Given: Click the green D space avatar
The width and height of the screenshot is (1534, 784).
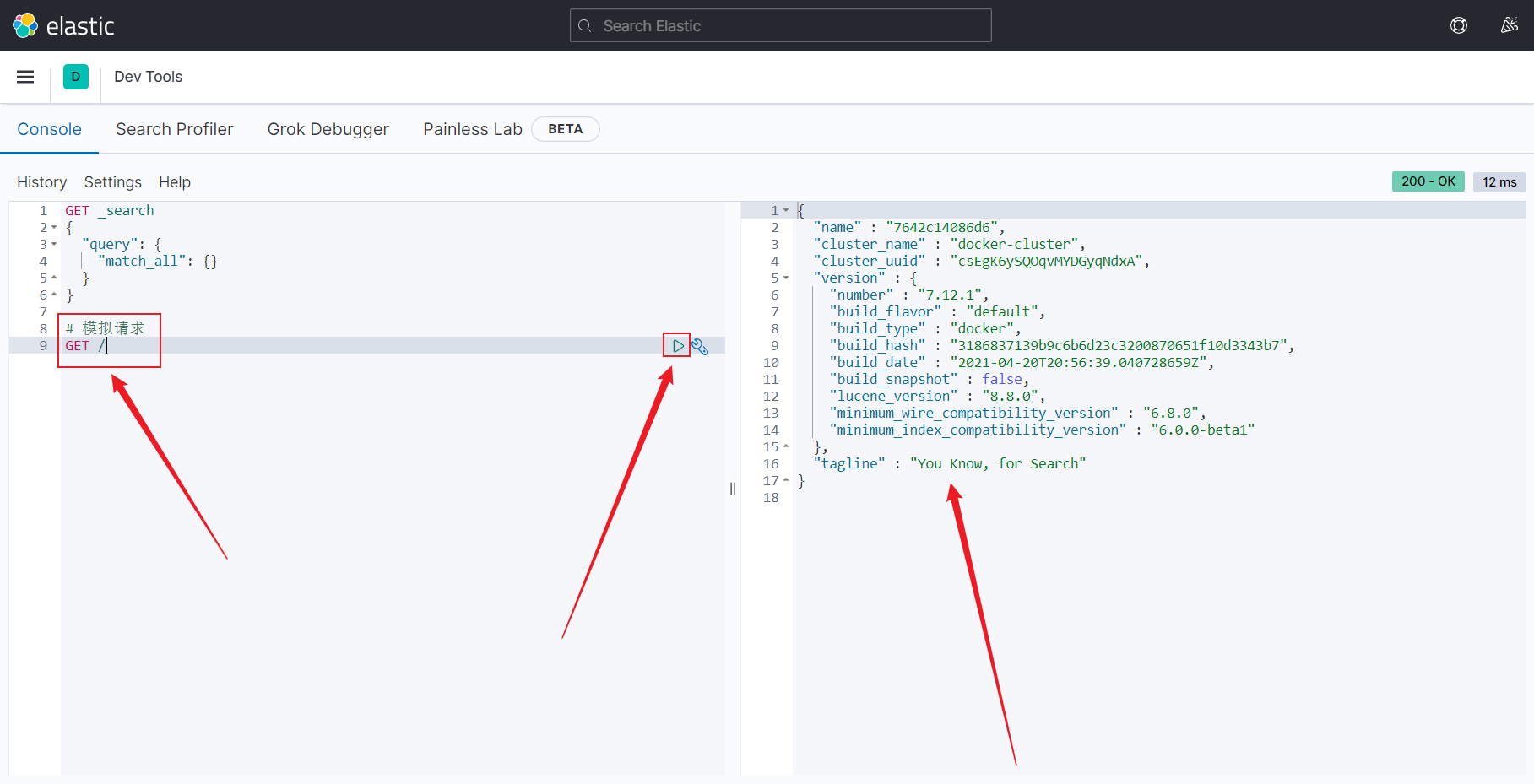Looking at the screenshot, I should pos(76,77).
